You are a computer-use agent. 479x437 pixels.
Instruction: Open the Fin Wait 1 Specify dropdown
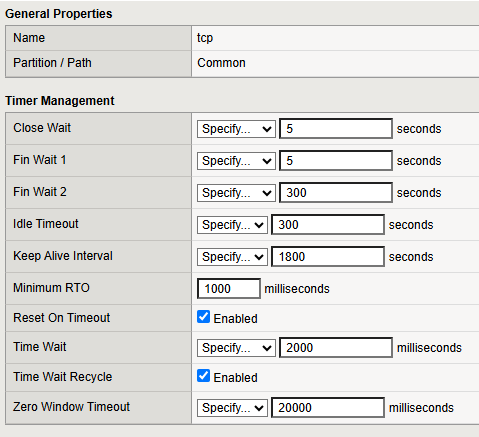click(236, 161)
